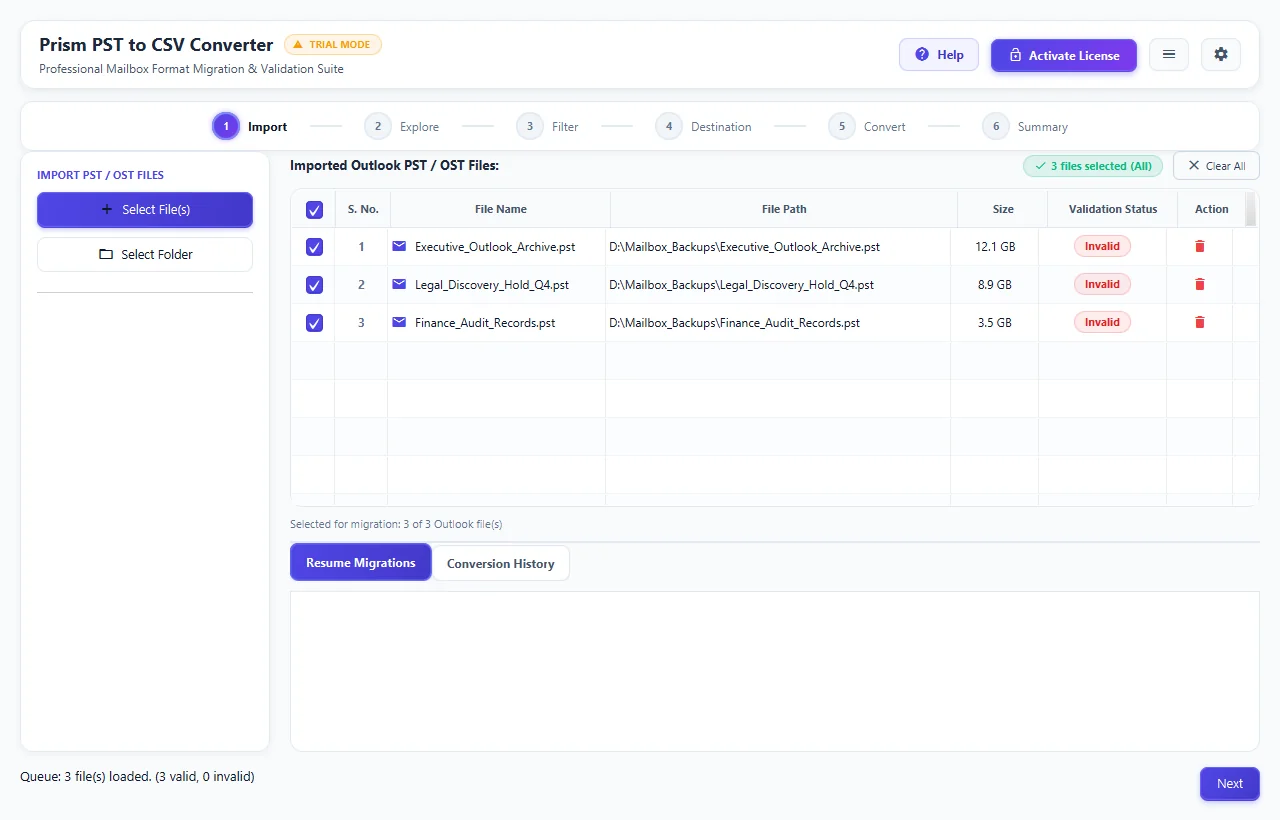Click the Invalid badge for Legal_Discovery_Hold_Q4.pst
The width and height of the screenshot is (1280, 820).
pyautogui.click(x=1102, y=284)
